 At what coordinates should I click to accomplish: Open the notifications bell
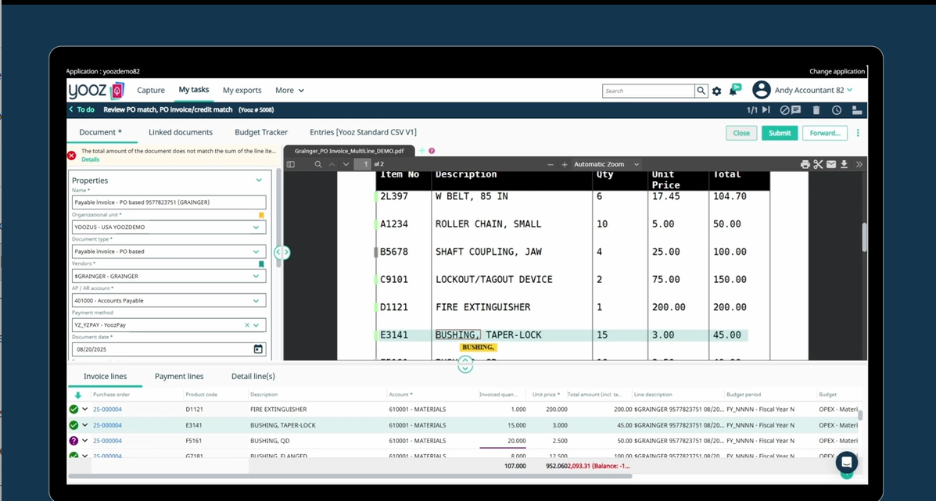[x=734, y=90]
